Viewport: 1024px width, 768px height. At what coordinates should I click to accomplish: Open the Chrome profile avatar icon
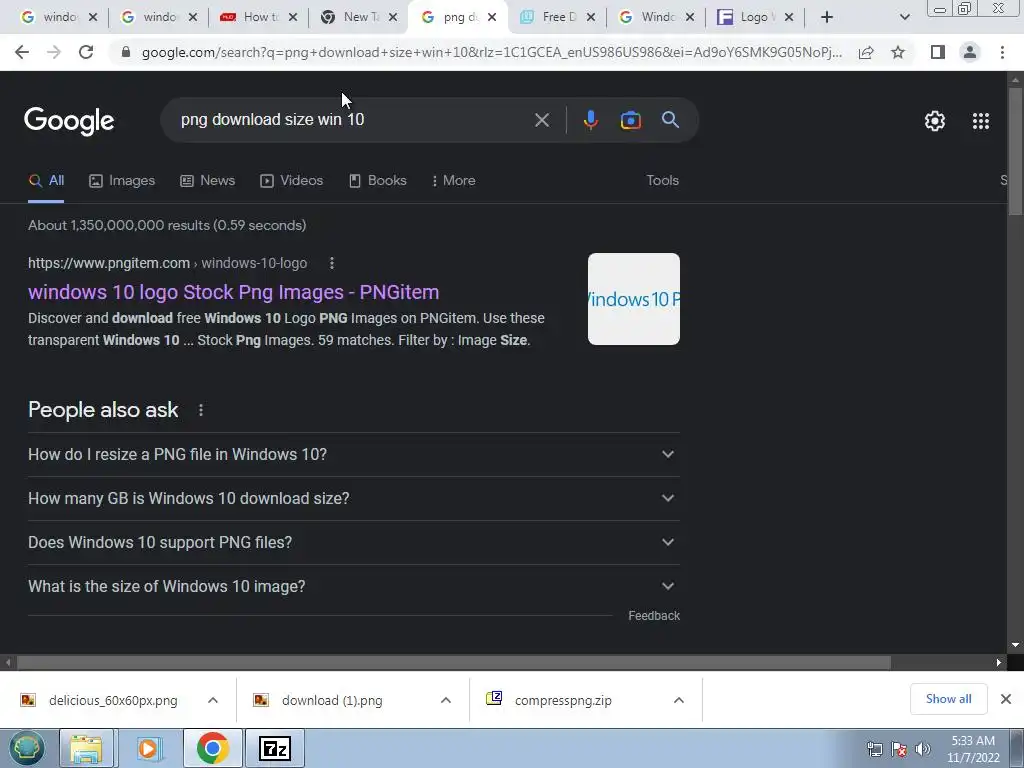pyautogui.click(x=970, y=52)
